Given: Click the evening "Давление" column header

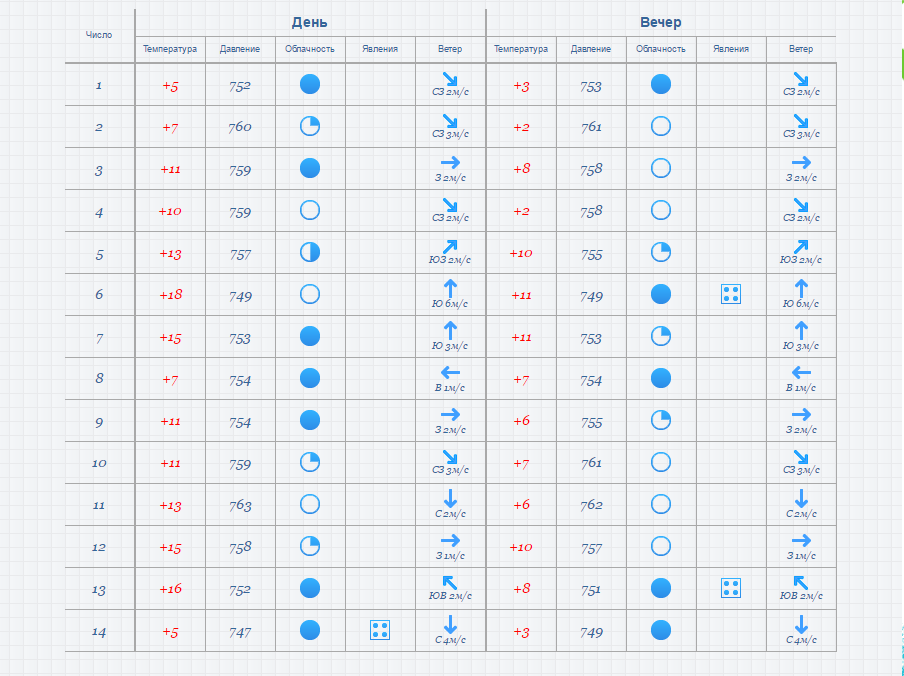Looking at the screenshot, I should 591,49.
